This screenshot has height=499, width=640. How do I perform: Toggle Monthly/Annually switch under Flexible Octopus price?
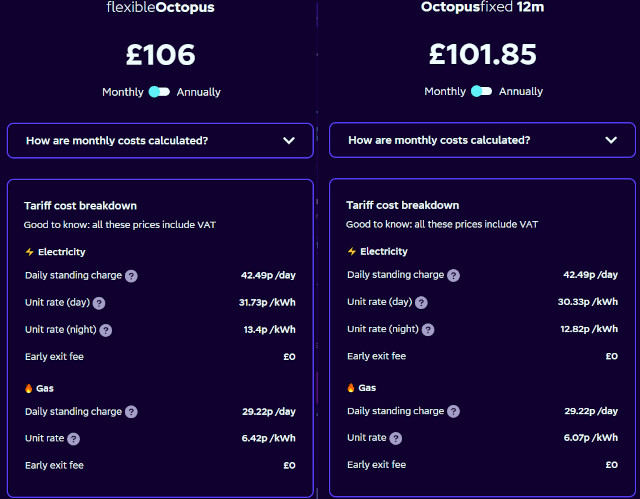pyautogui.click(x=160, y=92)
